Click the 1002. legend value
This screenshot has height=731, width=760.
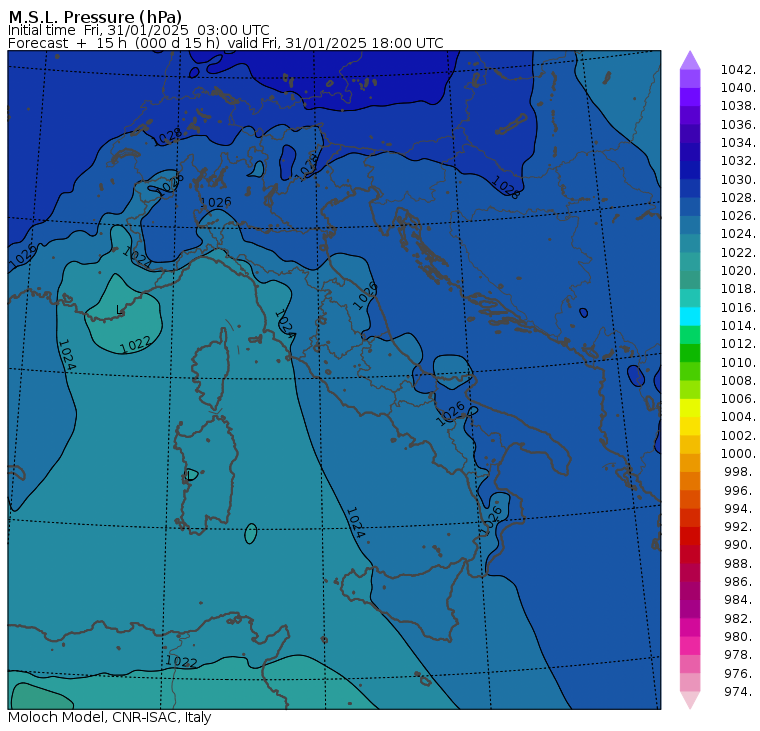pyautogui.click(x=738, y=435)
